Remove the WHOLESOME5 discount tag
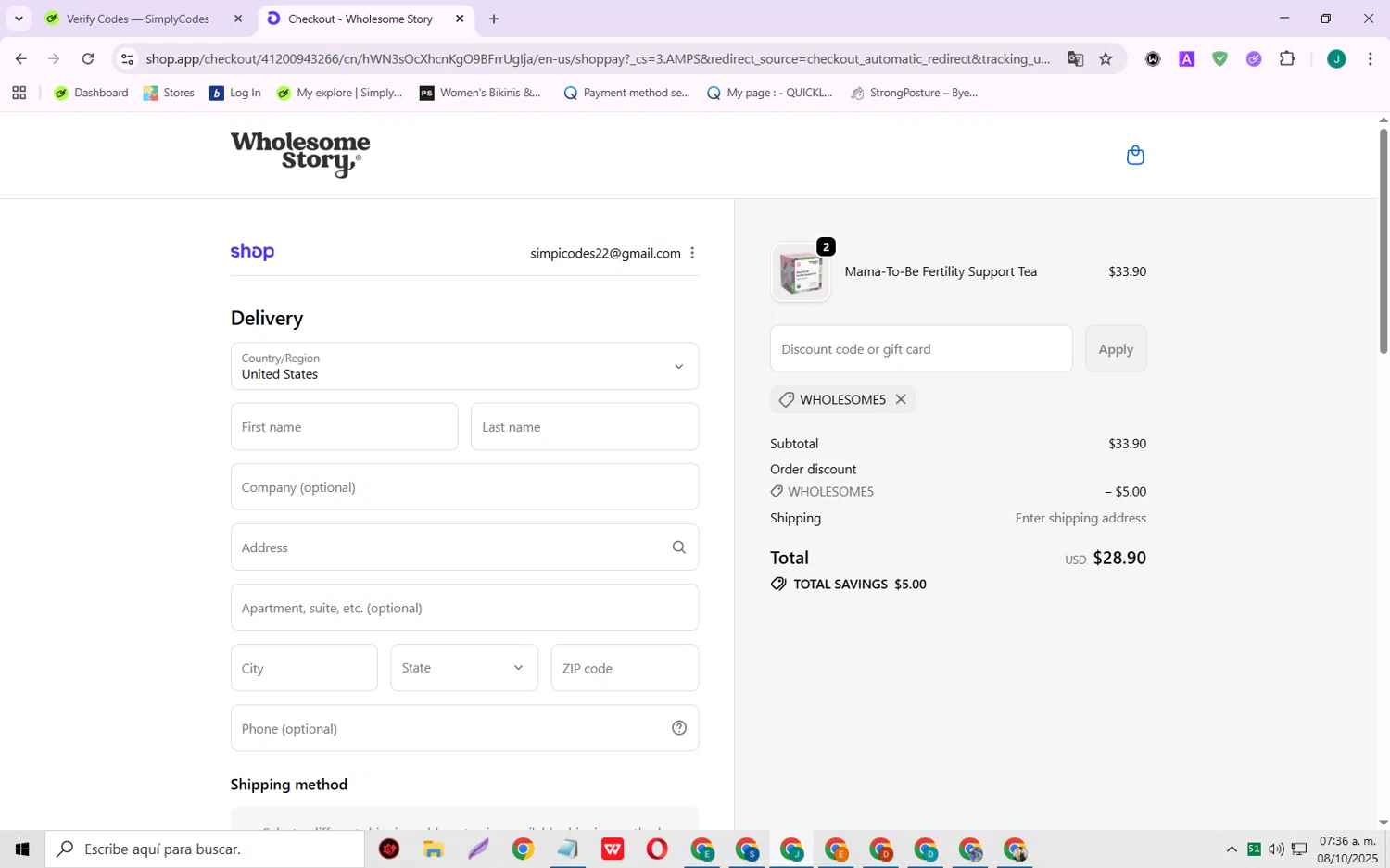 pyautogui.click(x=901, y=399)
